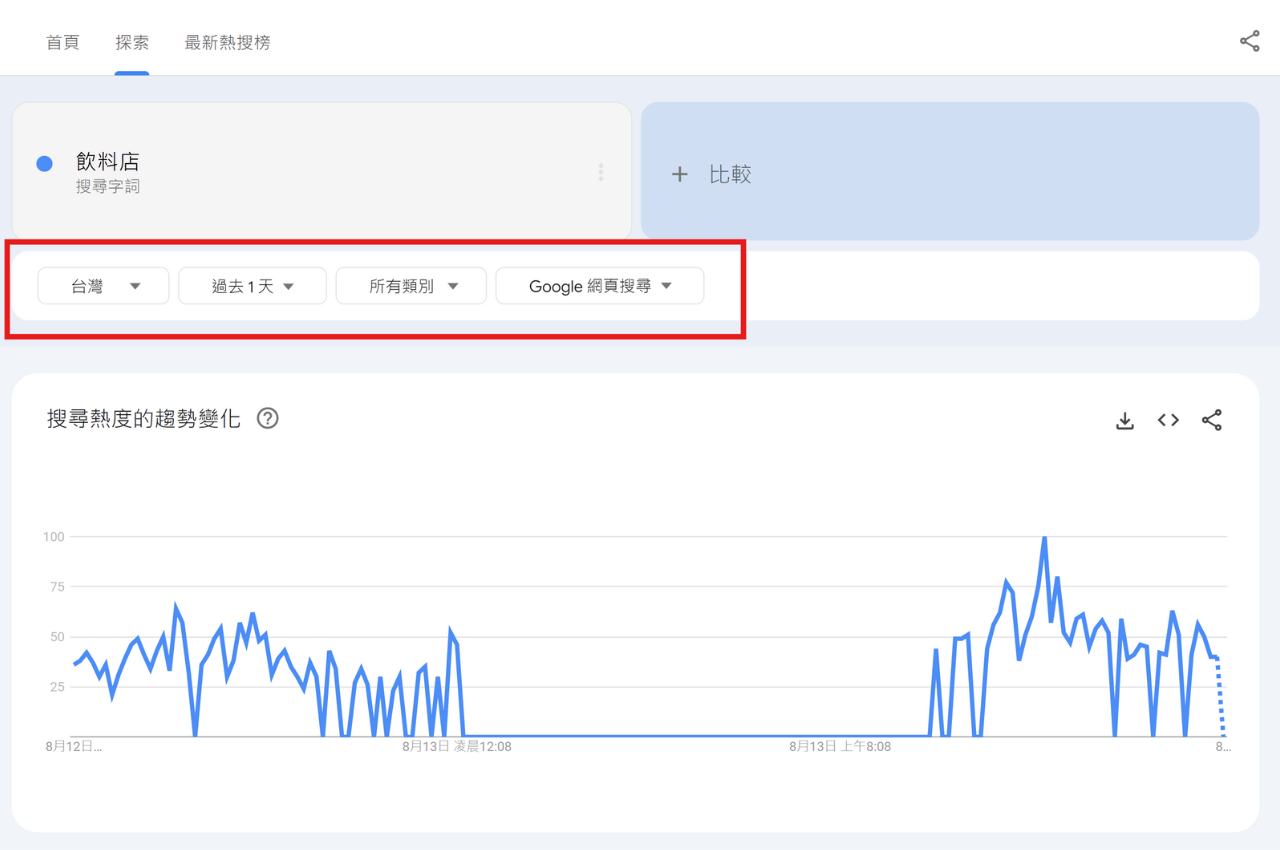Screen dimensions: 1280x850
Task: Share the trend chart via share icon
Action: (1212, 420)
